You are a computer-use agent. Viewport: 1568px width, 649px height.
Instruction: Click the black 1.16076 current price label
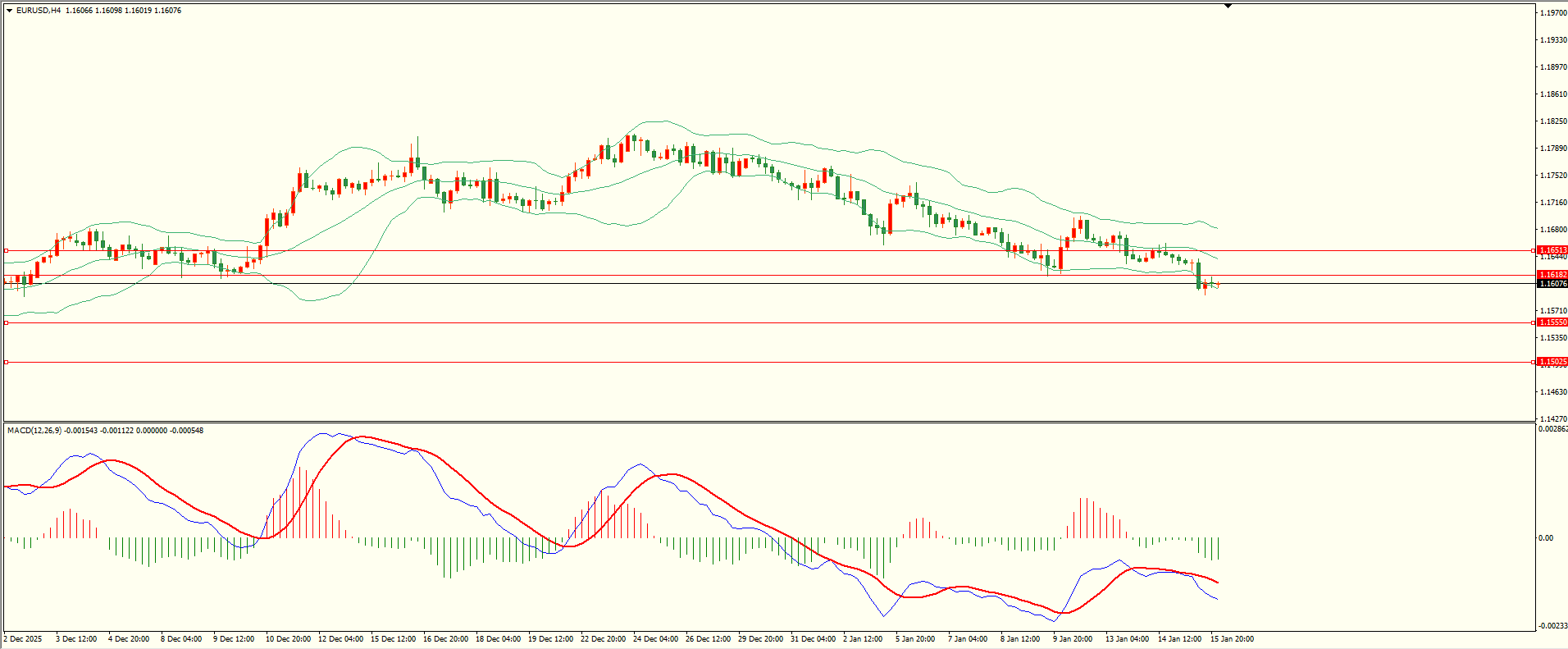(x=1552, y=284)
